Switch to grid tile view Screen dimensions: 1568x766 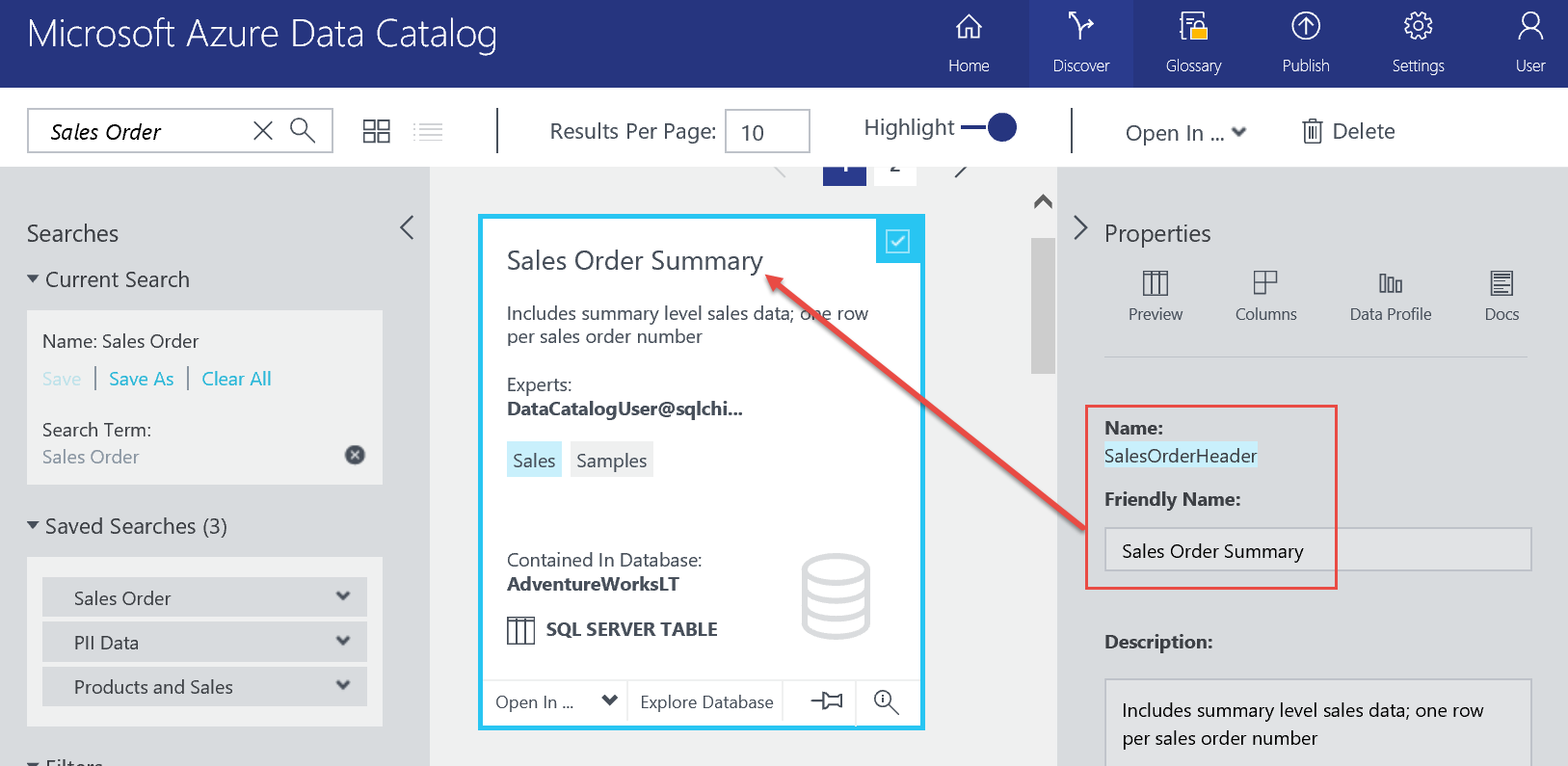point(377,131)
